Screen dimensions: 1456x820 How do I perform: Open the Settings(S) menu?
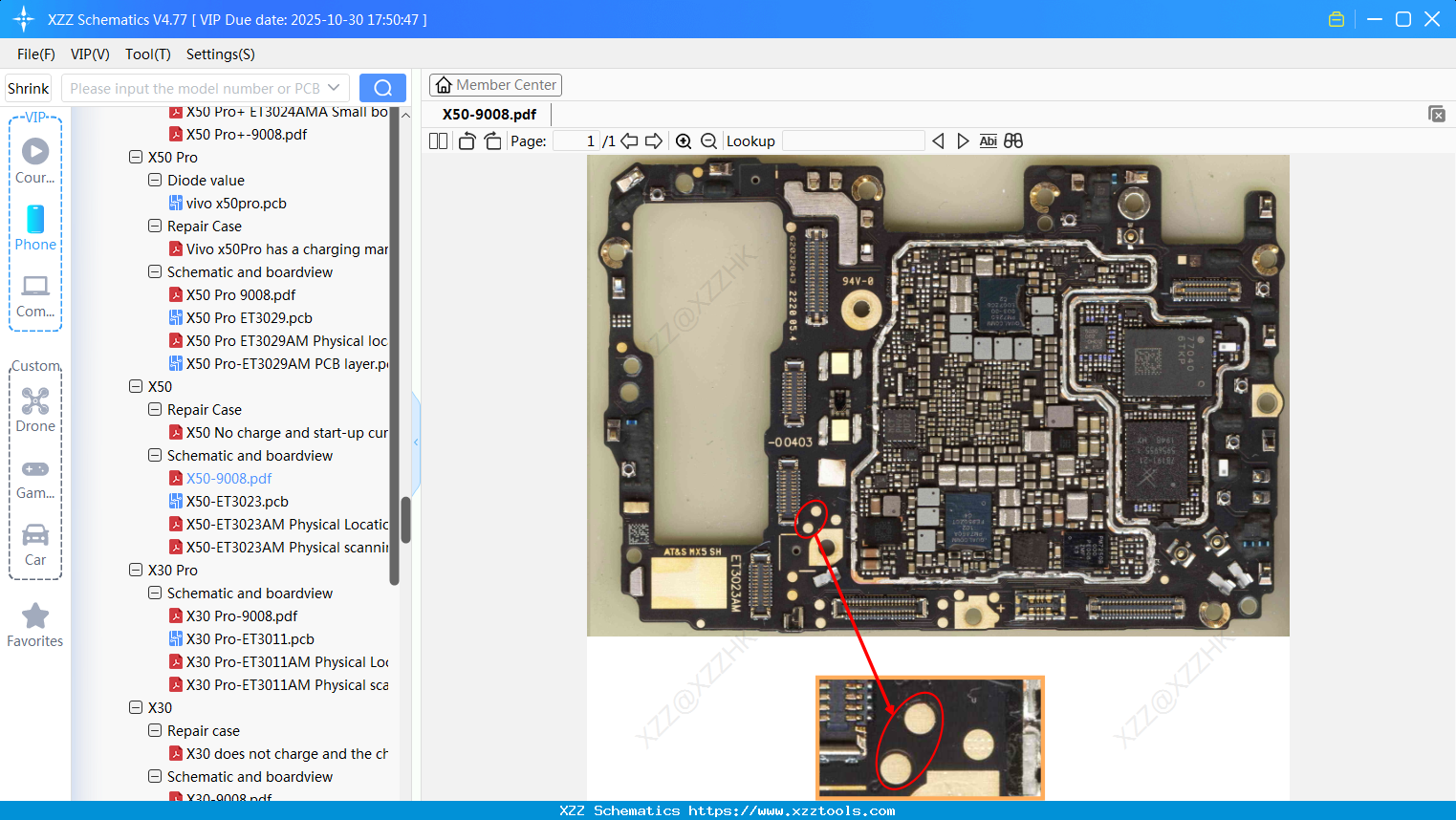pos(221,54)
